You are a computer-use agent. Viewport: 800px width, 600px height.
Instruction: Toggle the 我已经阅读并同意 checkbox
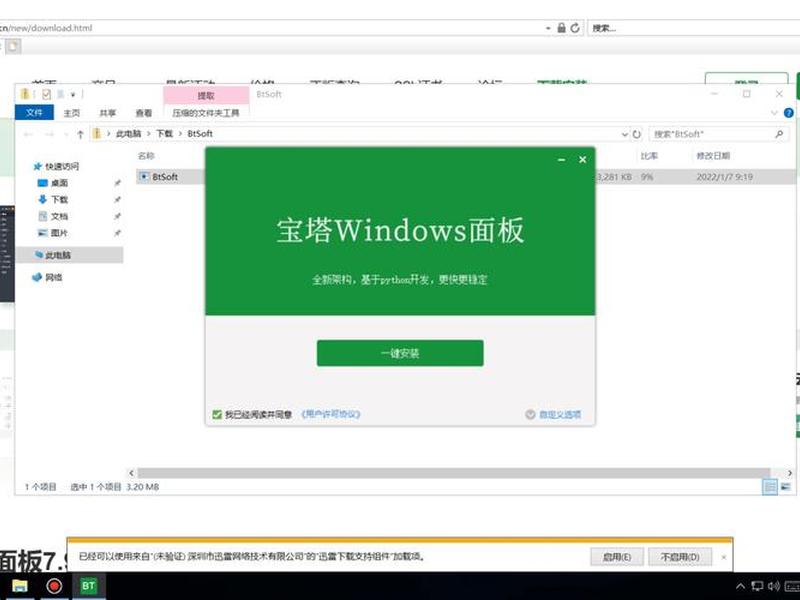click(217, 414)
